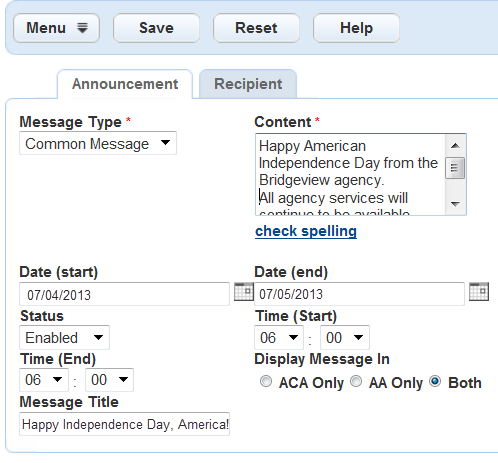Image resolution: width=498 pixels, height=463 pixels.
Task: Click the check spelling link
Action: click(306, 231)
